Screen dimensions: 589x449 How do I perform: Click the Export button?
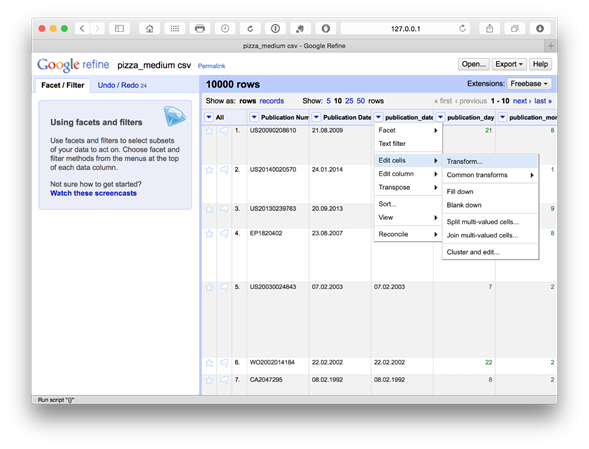(x=509, y=64)
